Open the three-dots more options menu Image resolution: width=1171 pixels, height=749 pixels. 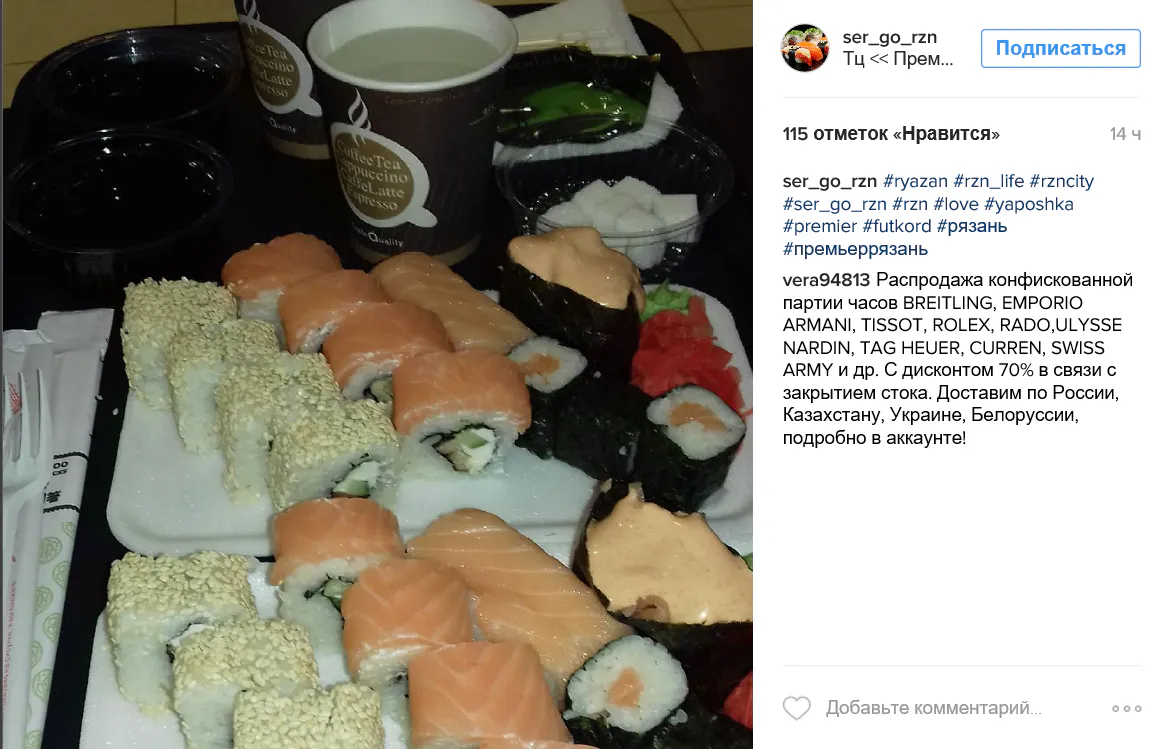click(1126, 709)
